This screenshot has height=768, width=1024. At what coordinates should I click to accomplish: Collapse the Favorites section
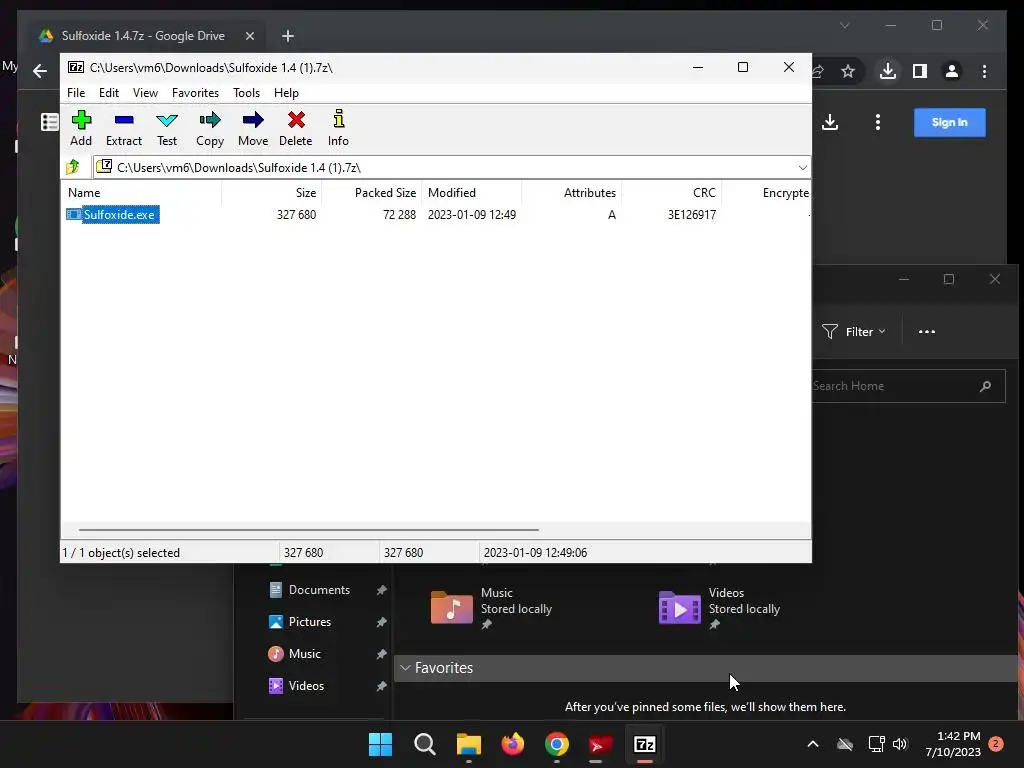tap(405, 667)
